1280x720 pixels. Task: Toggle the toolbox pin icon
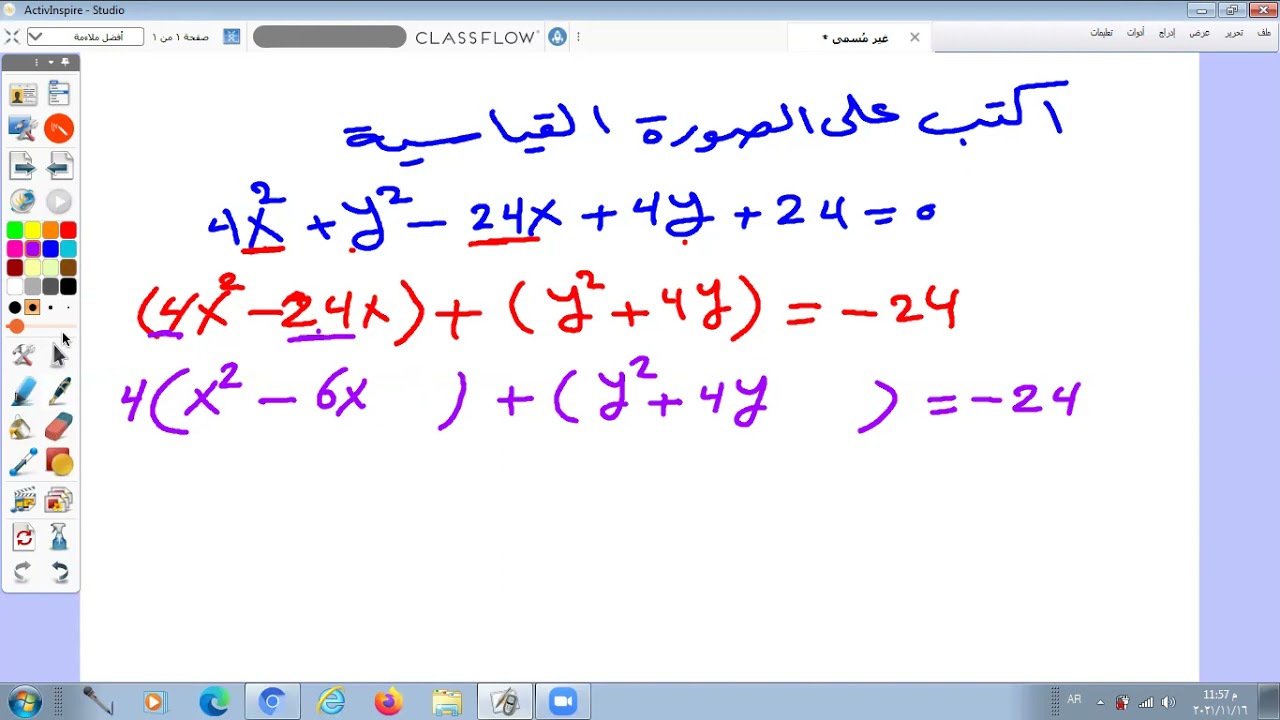(66, 62)
